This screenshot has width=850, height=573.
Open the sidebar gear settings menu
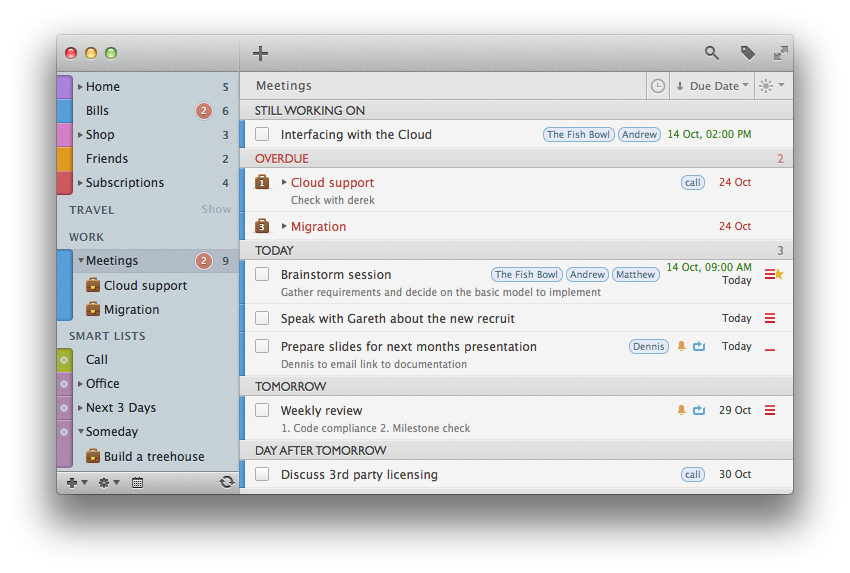click(108, 482)
